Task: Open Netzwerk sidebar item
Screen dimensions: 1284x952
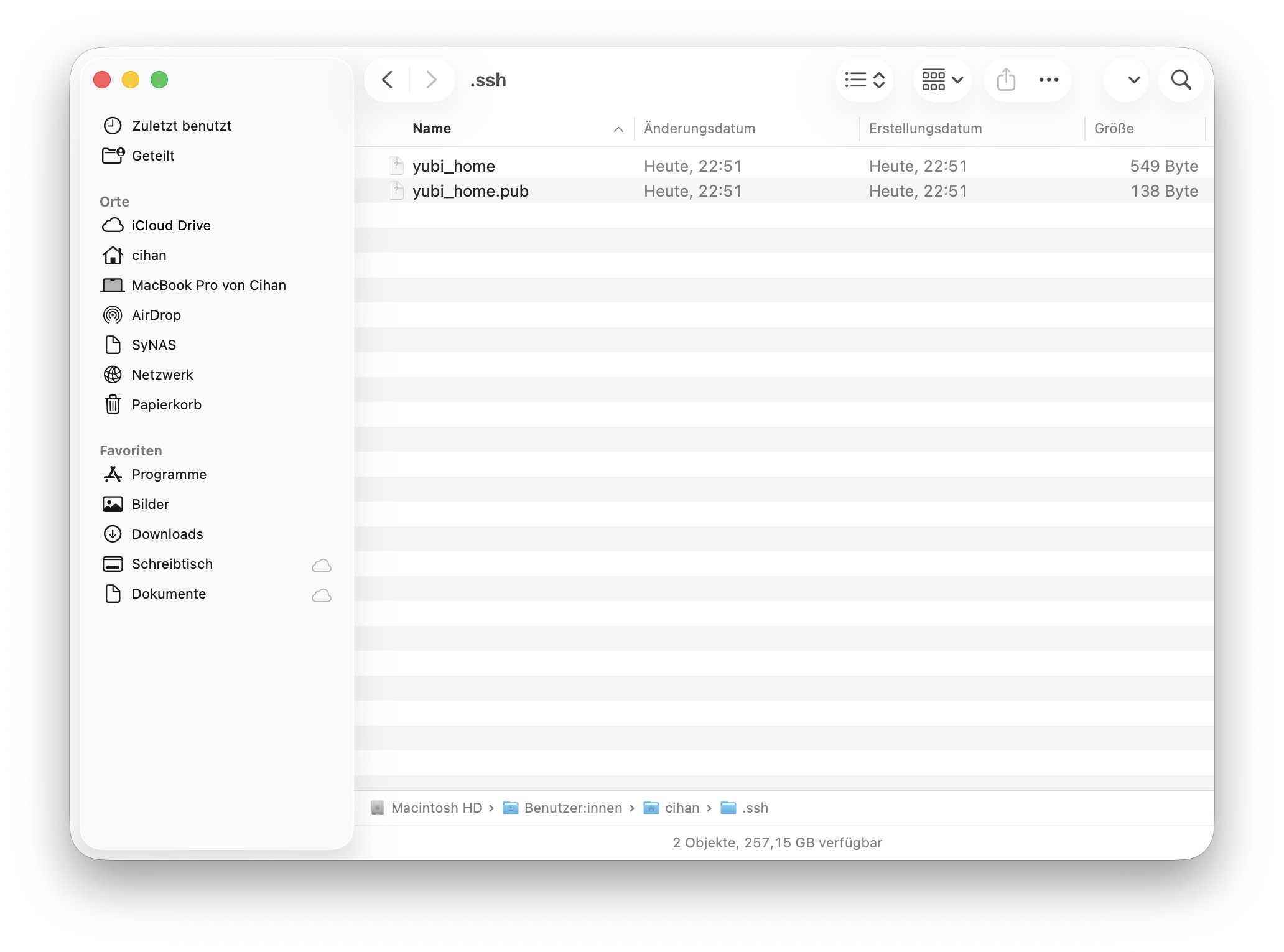Action: coord(162,375)
